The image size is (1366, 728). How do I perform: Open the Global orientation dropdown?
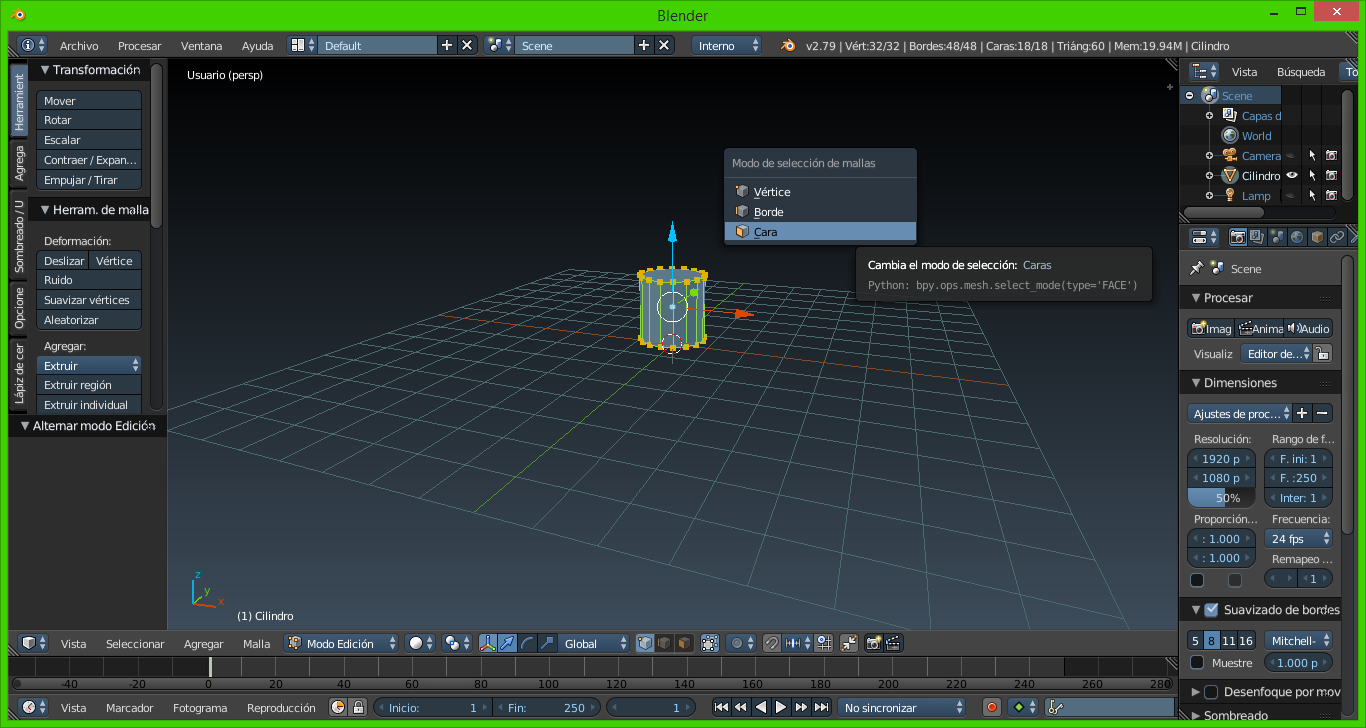pyautogui.click(x=594, y=643)
